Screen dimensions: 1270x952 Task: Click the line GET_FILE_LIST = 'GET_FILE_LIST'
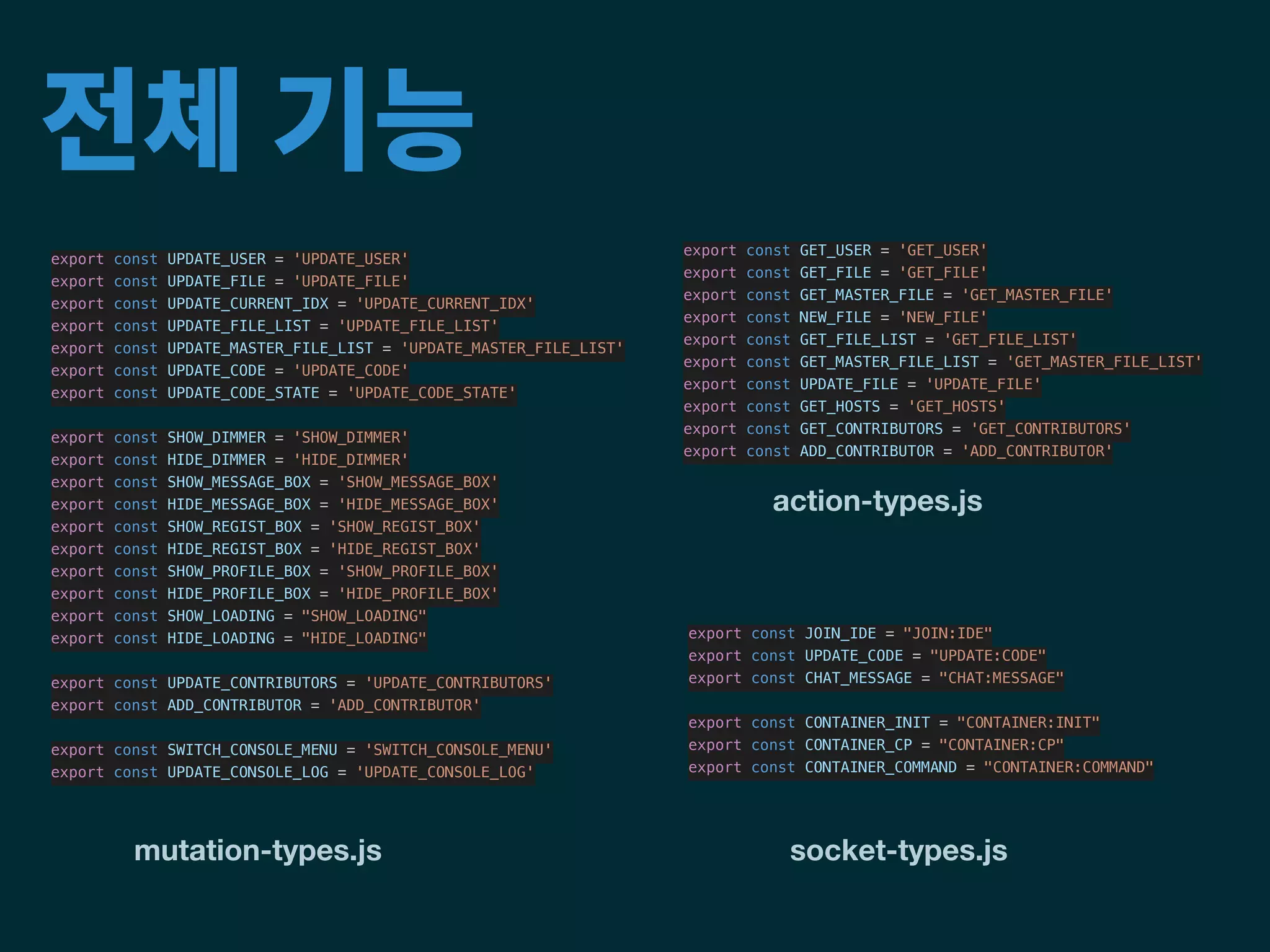(x=880, y=340)
